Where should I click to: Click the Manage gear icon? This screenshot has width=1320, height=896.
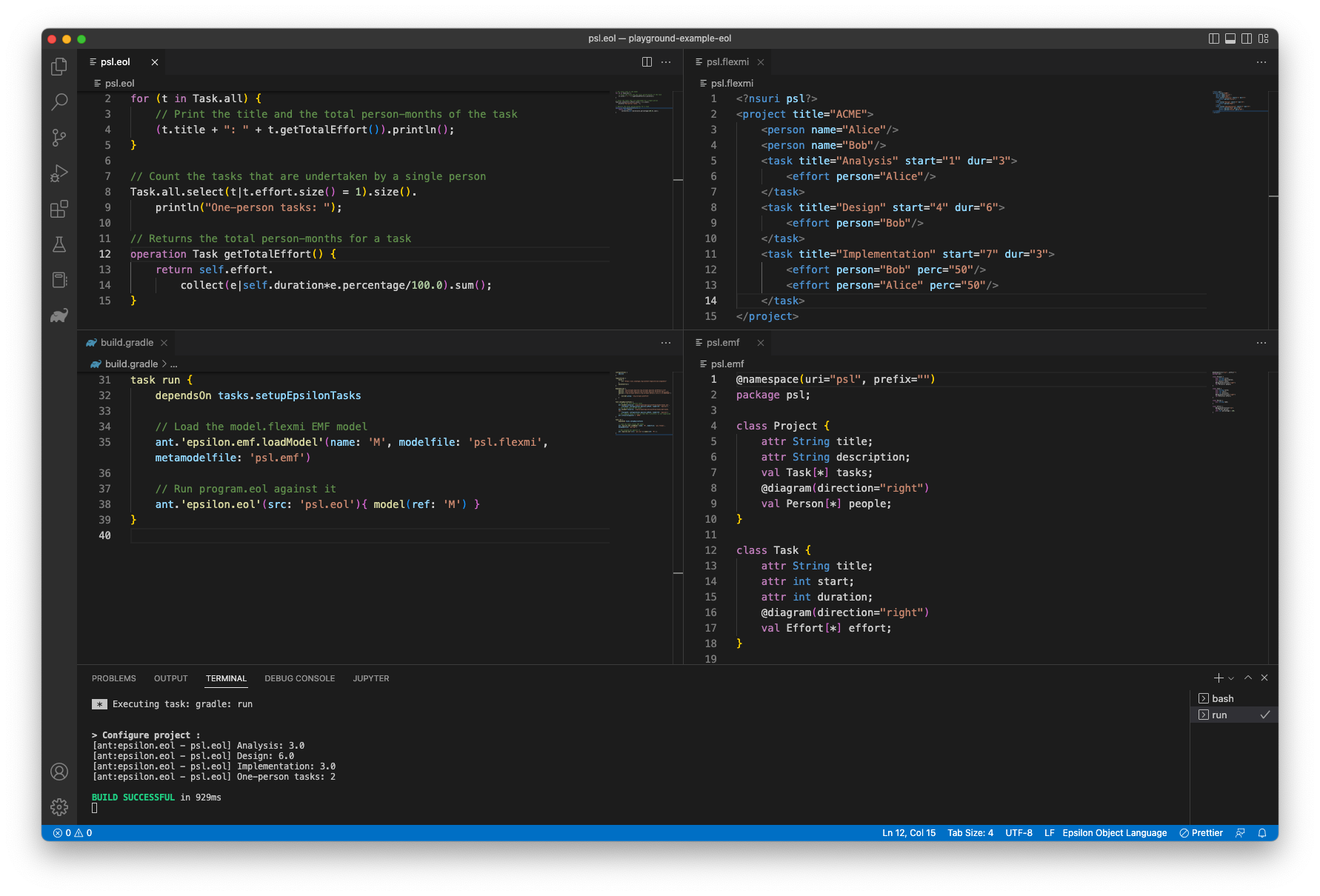[x=59, y=806]
